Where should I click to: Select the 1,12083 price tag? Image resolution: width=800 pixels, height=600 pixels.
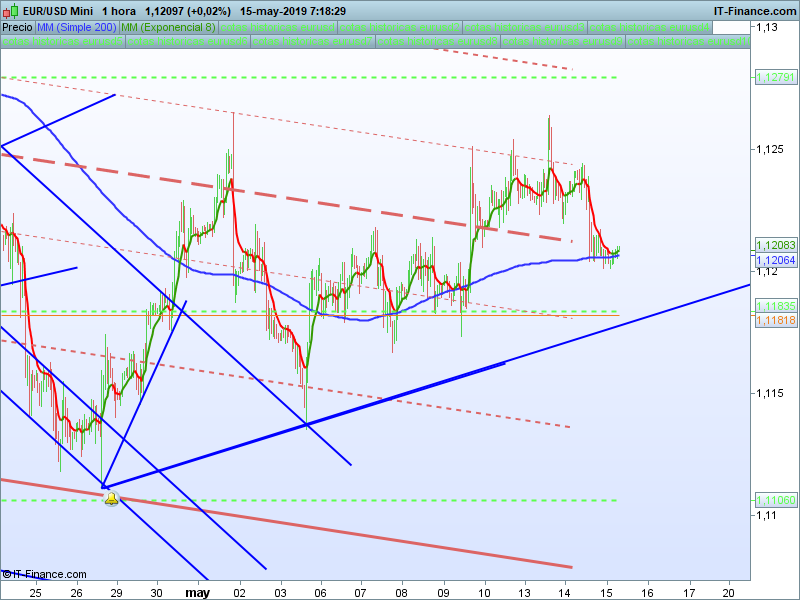[776, 245]
